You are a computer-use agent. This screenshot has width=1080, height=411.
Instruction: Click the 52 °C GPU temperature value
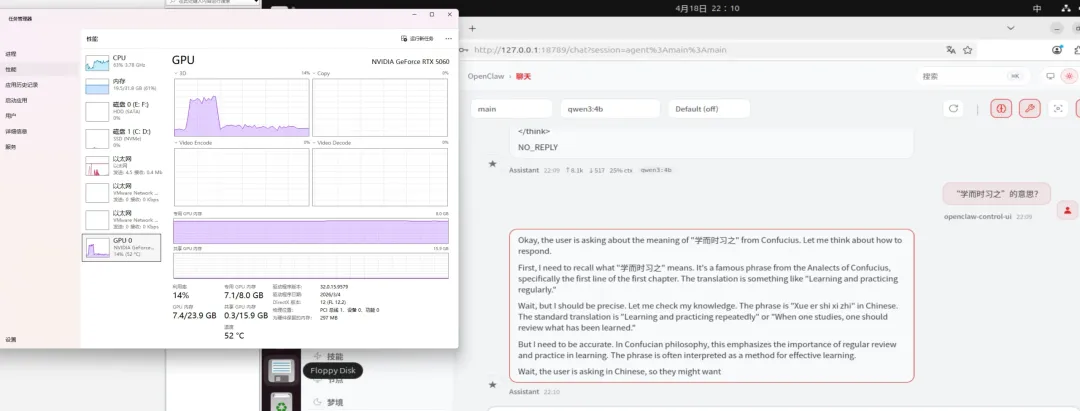[234, 335]
